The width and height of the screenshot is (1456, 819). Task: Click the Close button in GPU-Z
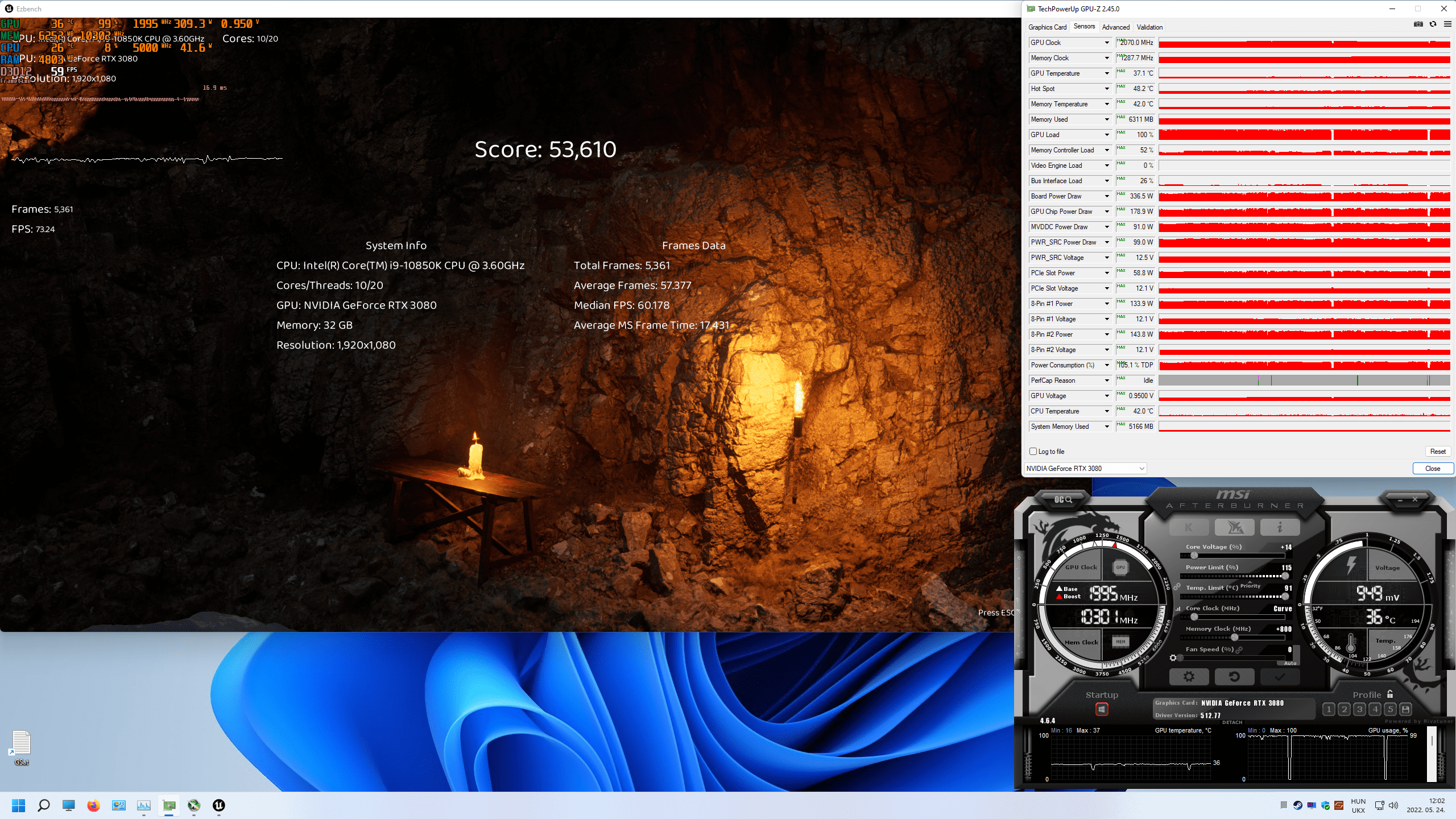1433,469
